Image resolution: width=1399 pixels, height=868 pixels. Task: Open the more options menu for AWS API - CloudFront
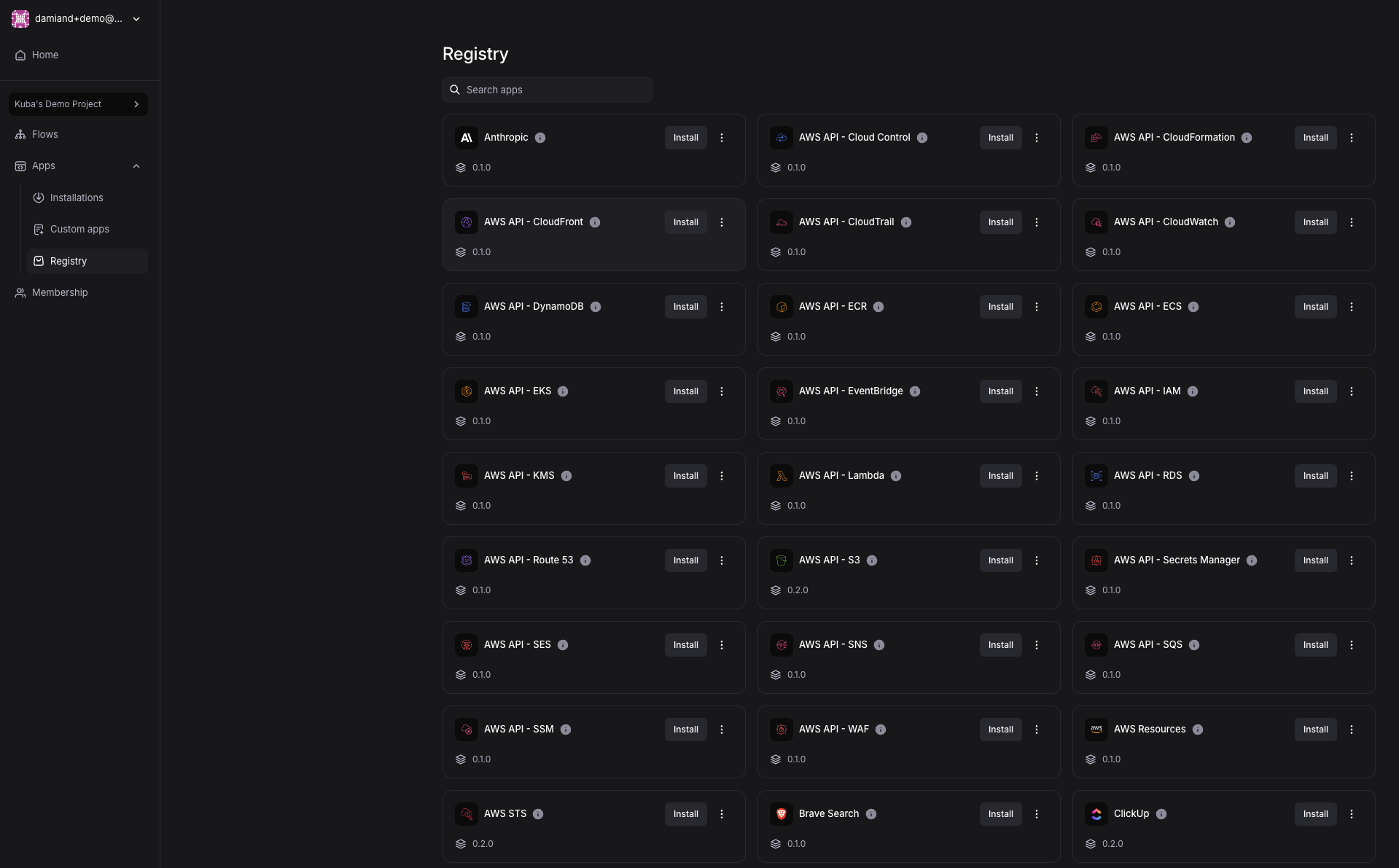tap(722, 222)
